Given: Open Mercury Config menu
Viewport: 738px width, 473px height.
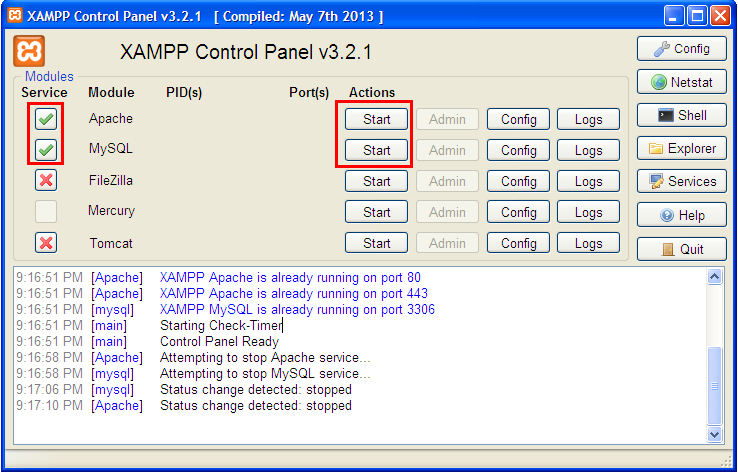Looking at the screenshot, I should [518, 212].
